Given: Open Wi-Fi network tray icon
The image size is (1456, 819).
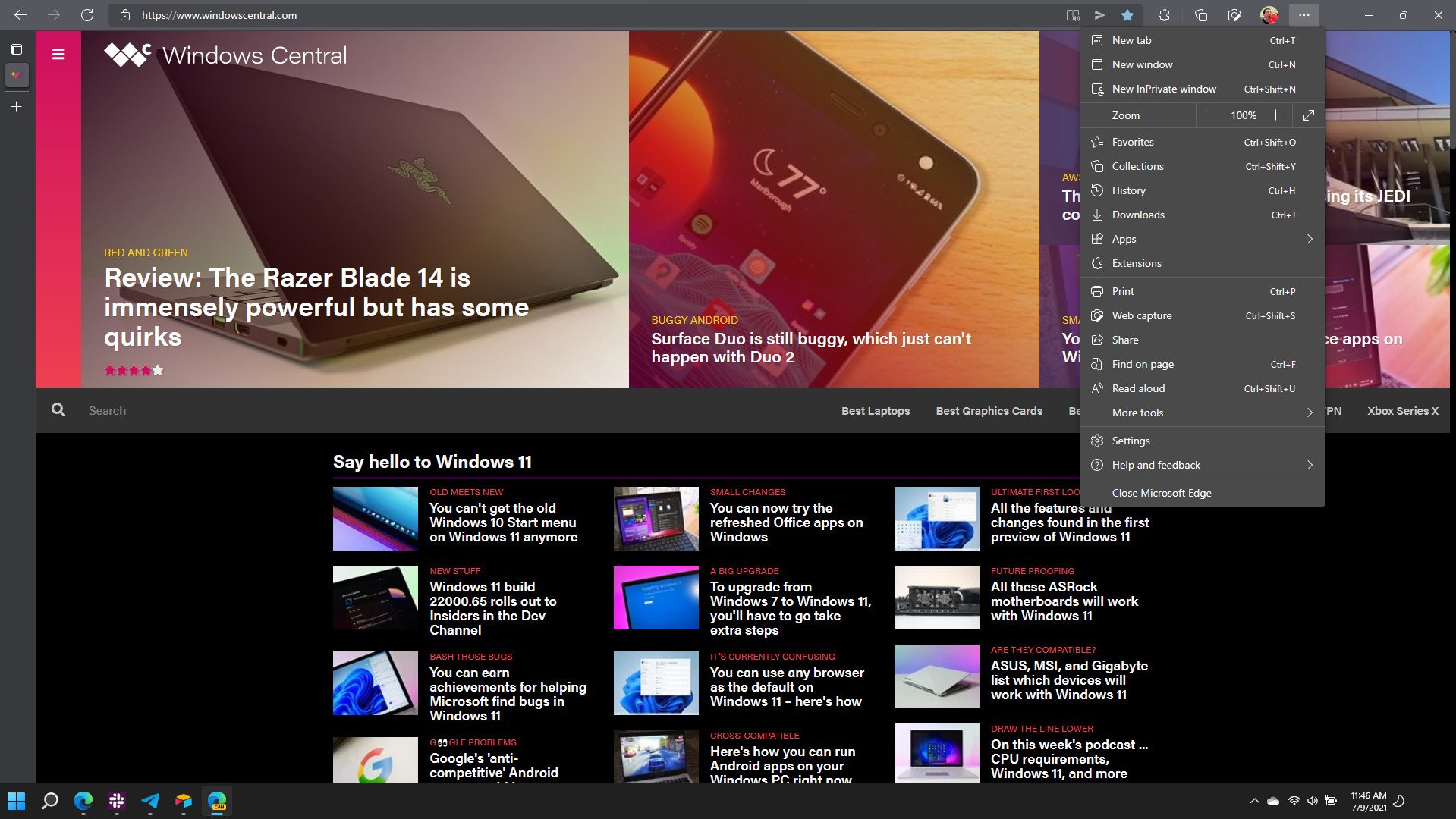Looking at the screenshot, I should (x=1294, y=801).
